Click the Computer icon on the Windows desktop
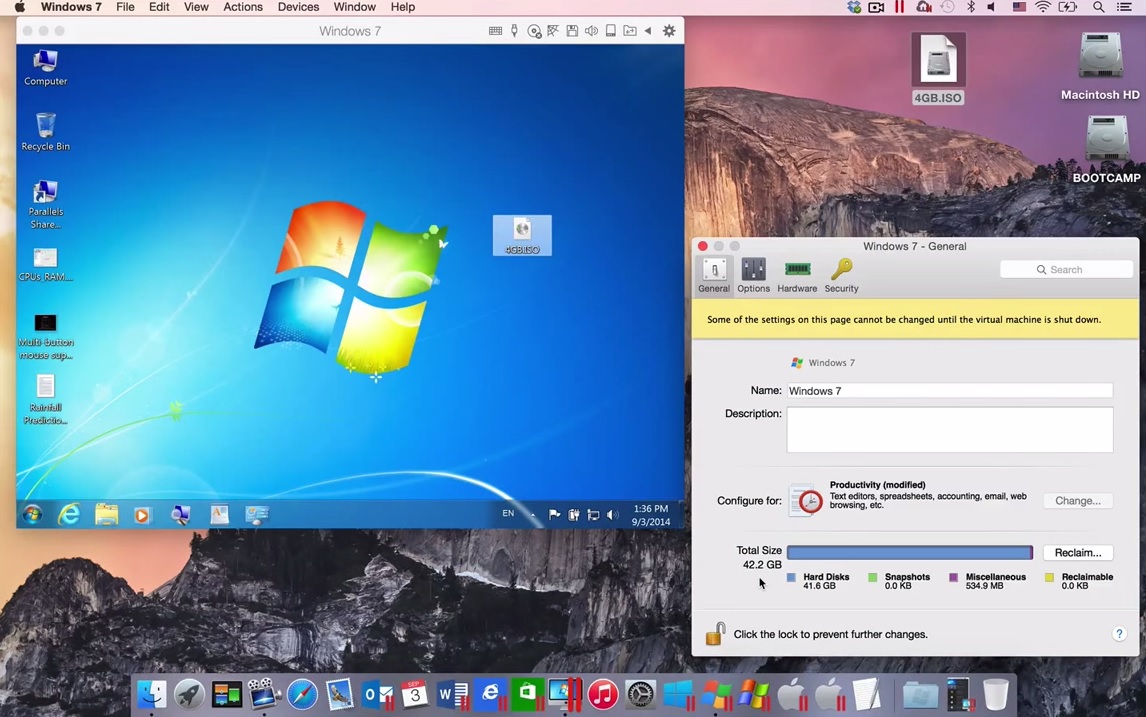The height and width of the screenshot is (717, 1146). [x=45, y=67]
